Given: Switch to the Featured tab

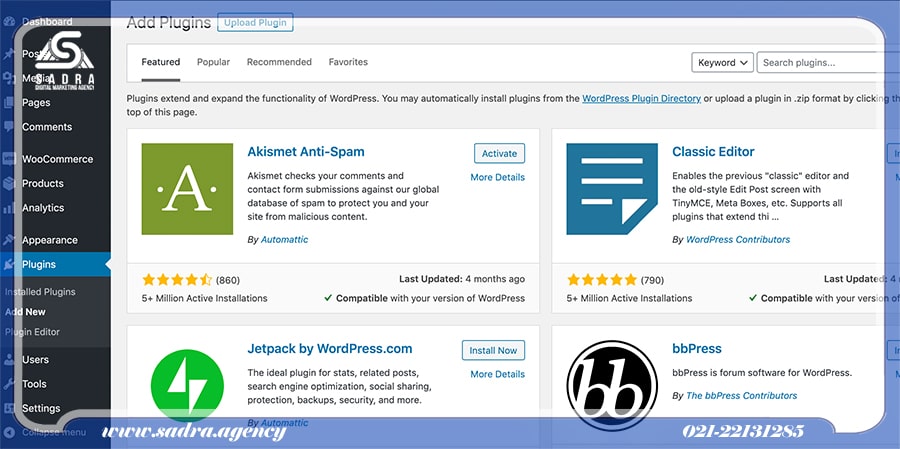Looking at the screenshot, I should tap(161, 62).
